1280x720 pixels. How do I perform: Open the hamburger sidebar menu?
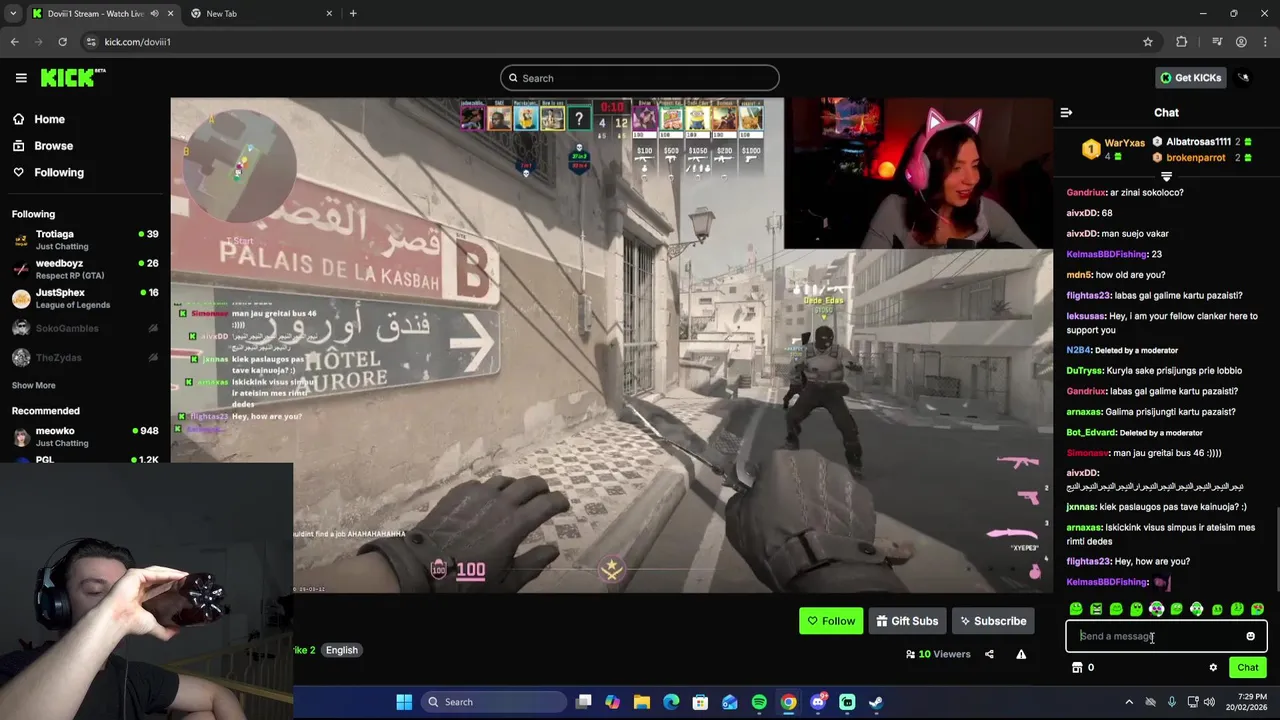[21, 78]
